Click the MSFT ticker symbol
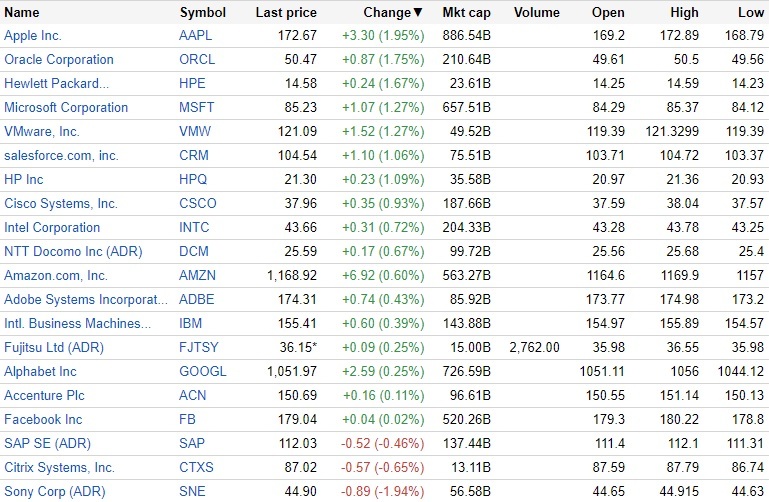The image size is (769, 502). coord(197,107)
